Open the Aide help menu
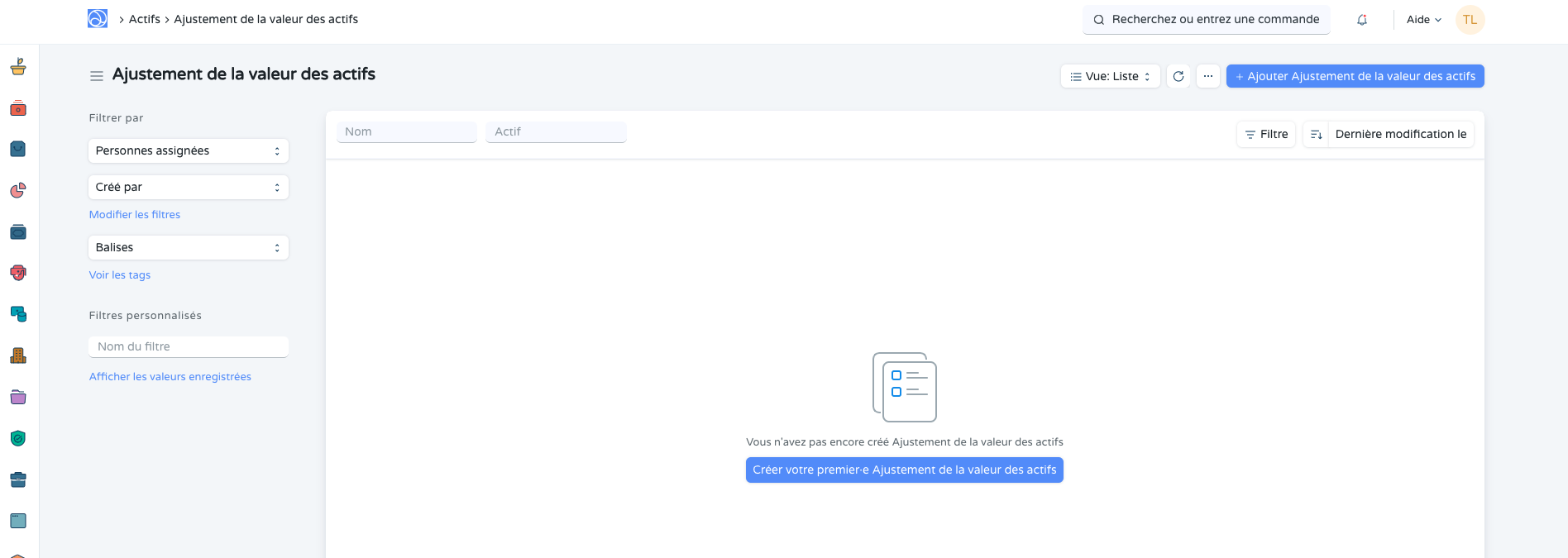 click(x=1423, y=20)
